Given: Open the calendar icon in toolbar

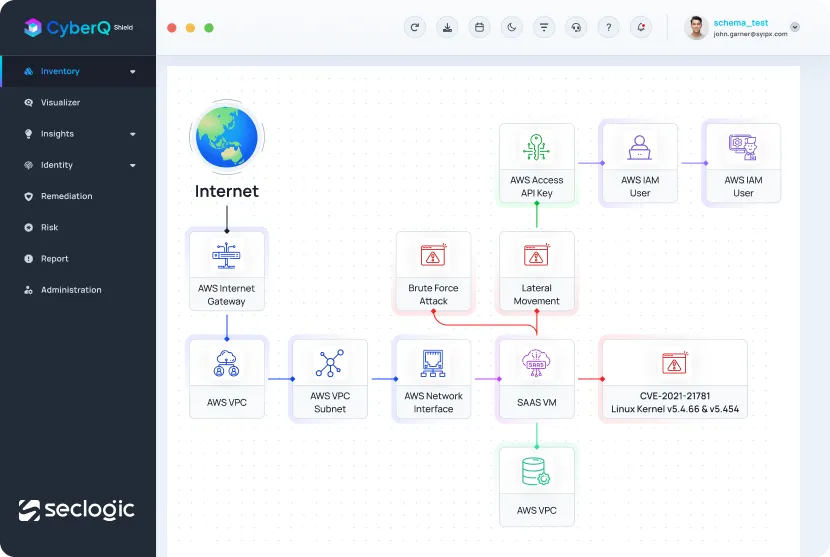Looking at the screenshot, I should [x=479, y=27].
